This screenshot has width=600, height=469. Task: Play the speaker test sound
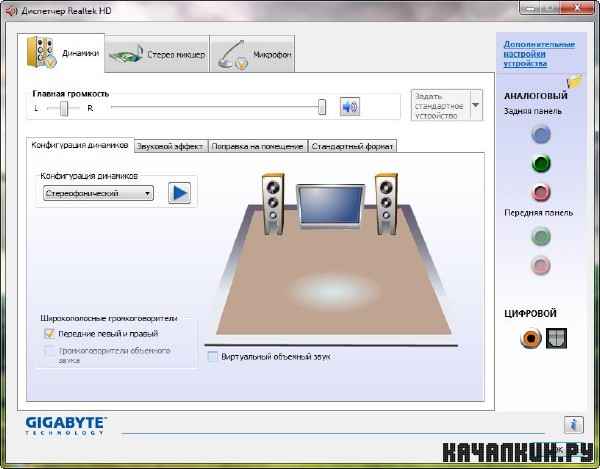click(179, 193)
